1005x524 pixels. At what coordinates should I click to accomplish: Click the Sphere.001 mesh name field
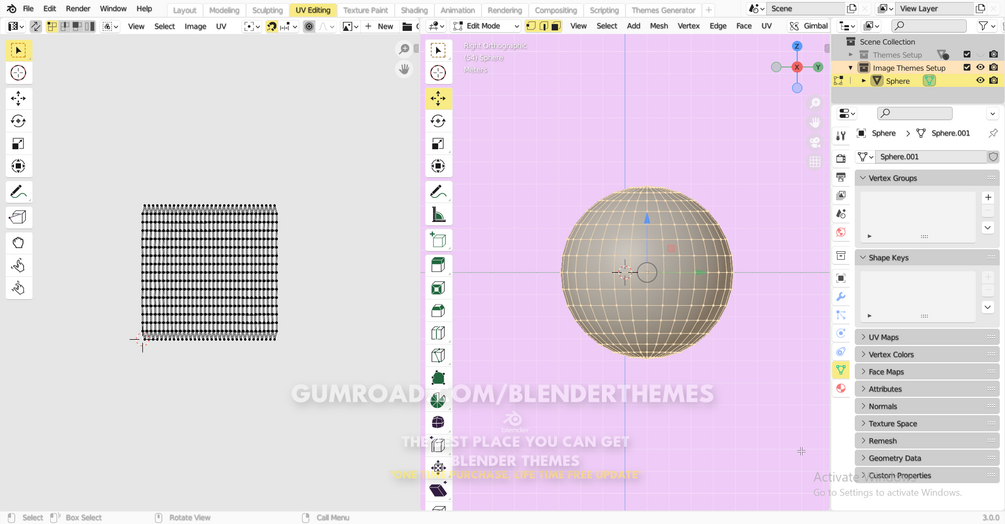[931, 156]
